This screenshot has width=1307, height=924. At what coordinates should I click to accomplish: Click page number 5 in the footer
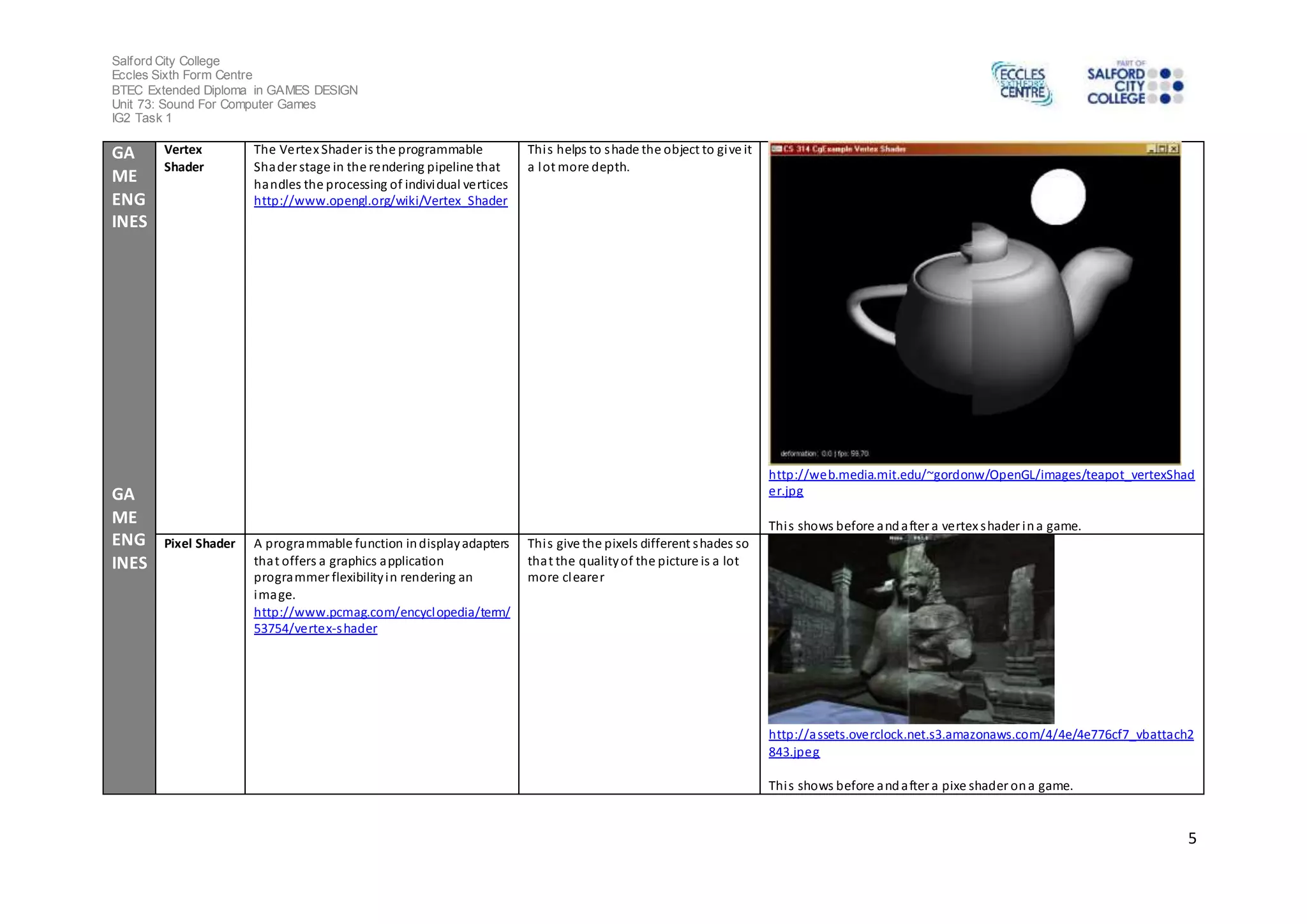click(x=1192, y=838)
